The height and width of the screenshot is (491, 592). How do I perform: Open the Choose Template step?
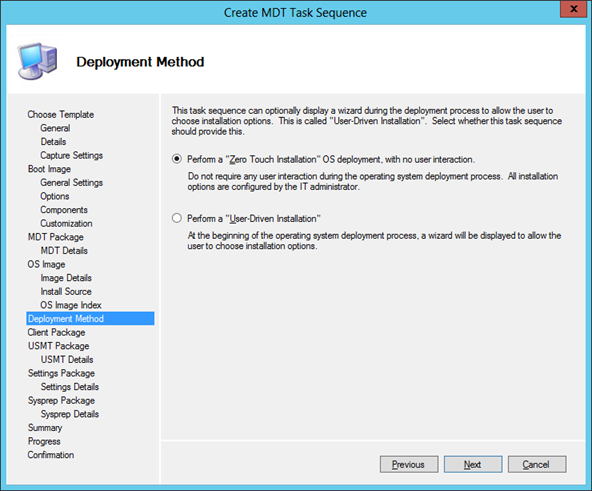pos(60,114)
